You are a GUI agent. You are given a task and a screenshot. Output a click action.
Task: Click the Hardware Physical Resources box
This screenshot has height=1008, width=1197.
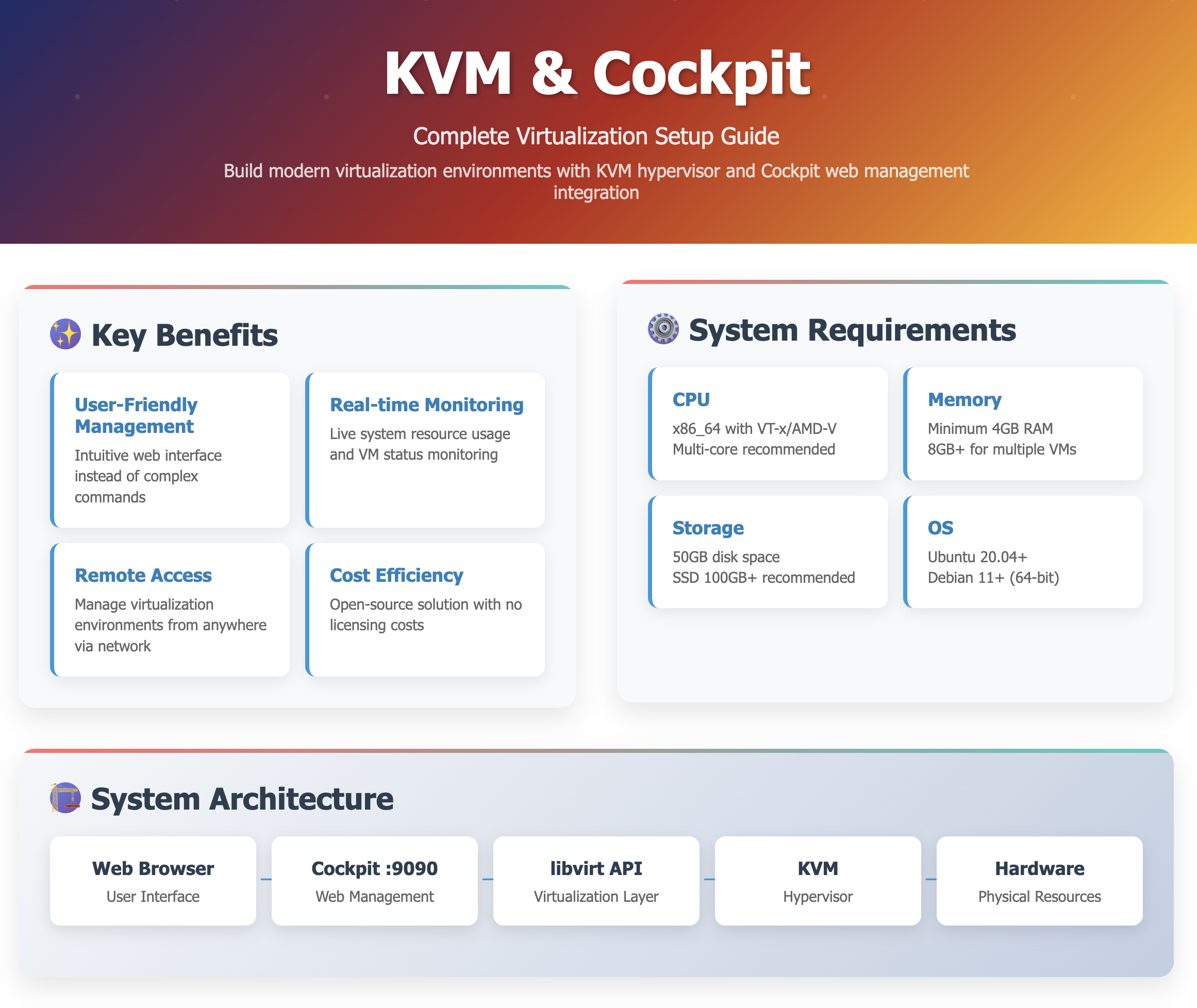[1039, 881]
